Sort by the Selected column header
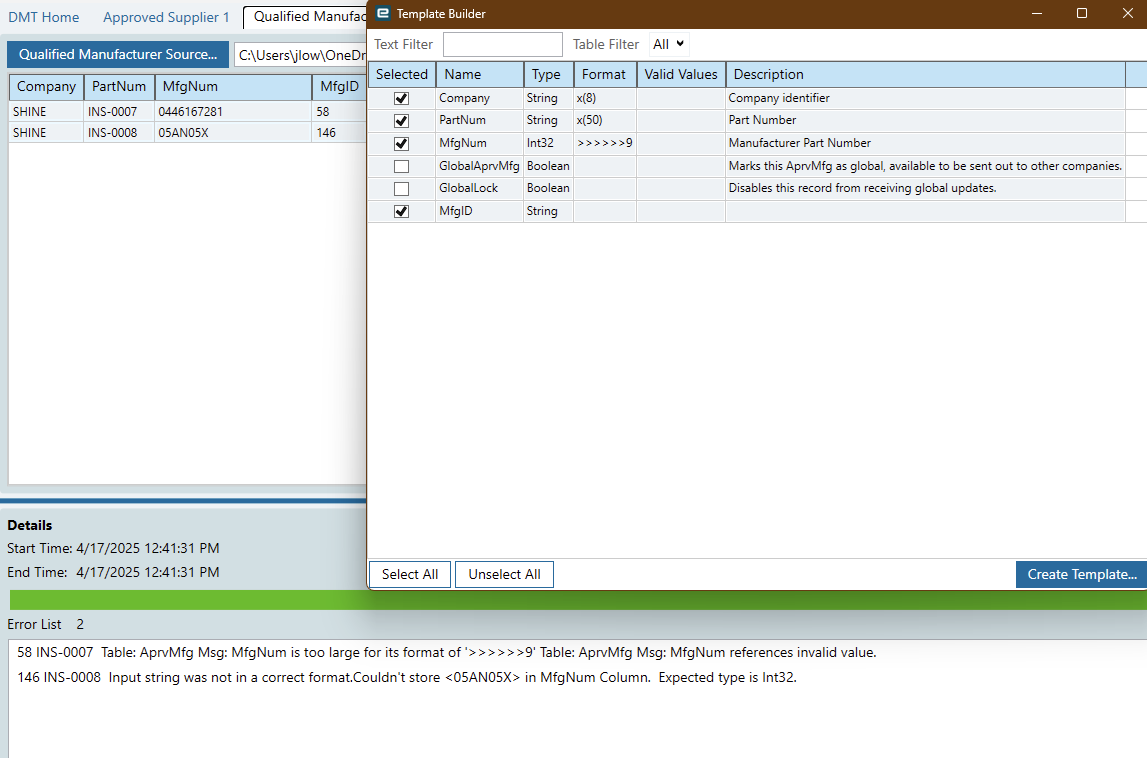Image resolution: width=1147 pixels, height=758 pixels. (402, 74)
